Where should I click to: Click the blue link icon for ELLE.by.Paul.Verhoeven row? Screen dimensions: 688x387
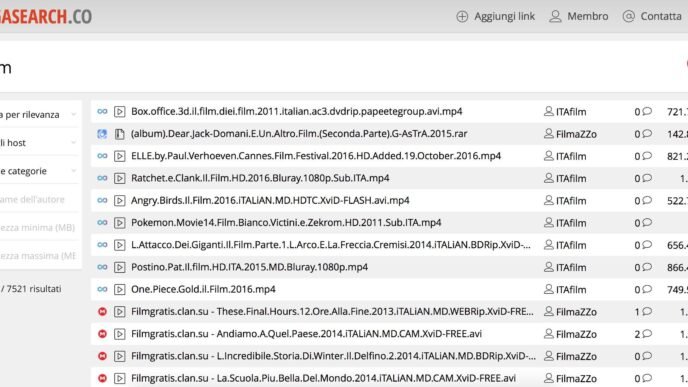(x=102, y=156)
